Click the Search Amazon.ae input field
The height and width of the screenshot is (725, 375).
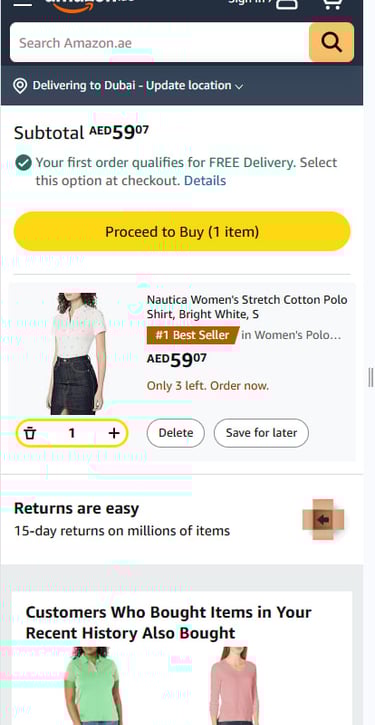point(160,43)
